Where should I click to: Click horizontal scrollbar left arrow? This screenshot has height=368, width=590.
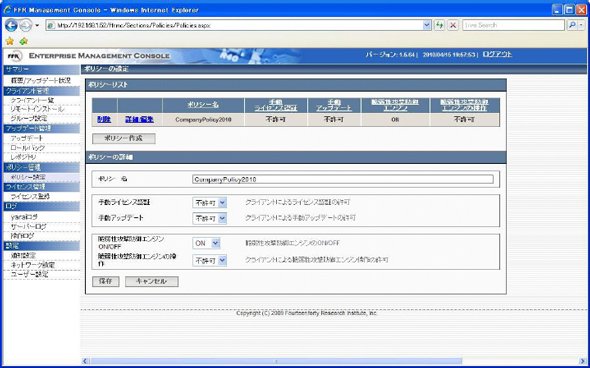85,361
